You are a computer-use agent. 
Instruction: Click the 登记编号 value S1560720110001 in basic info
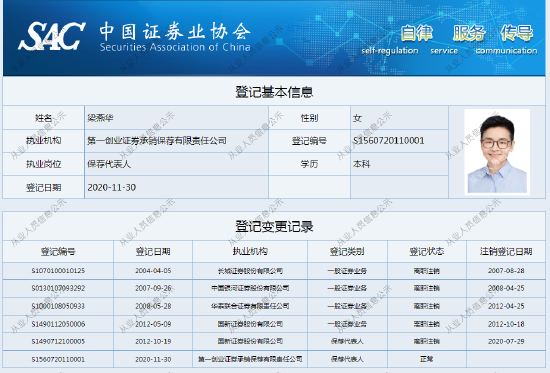coord(389,141)
